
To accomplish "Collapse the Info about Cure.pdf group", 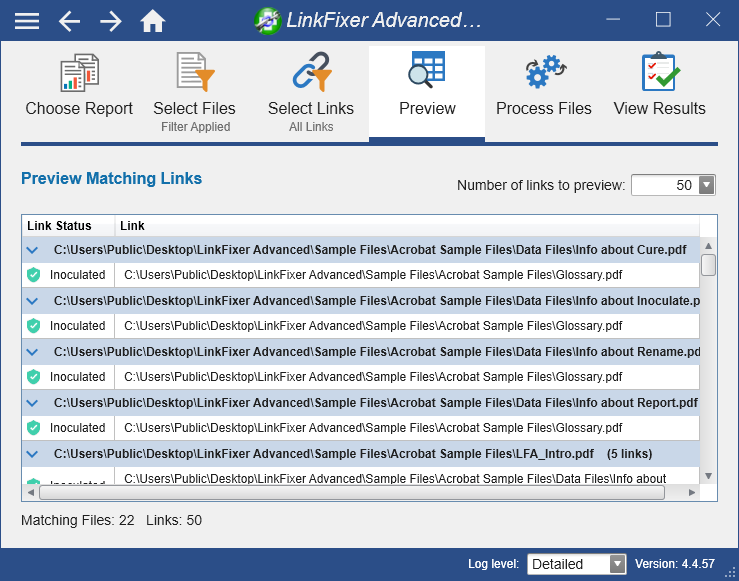I will (x=33, y=250).
